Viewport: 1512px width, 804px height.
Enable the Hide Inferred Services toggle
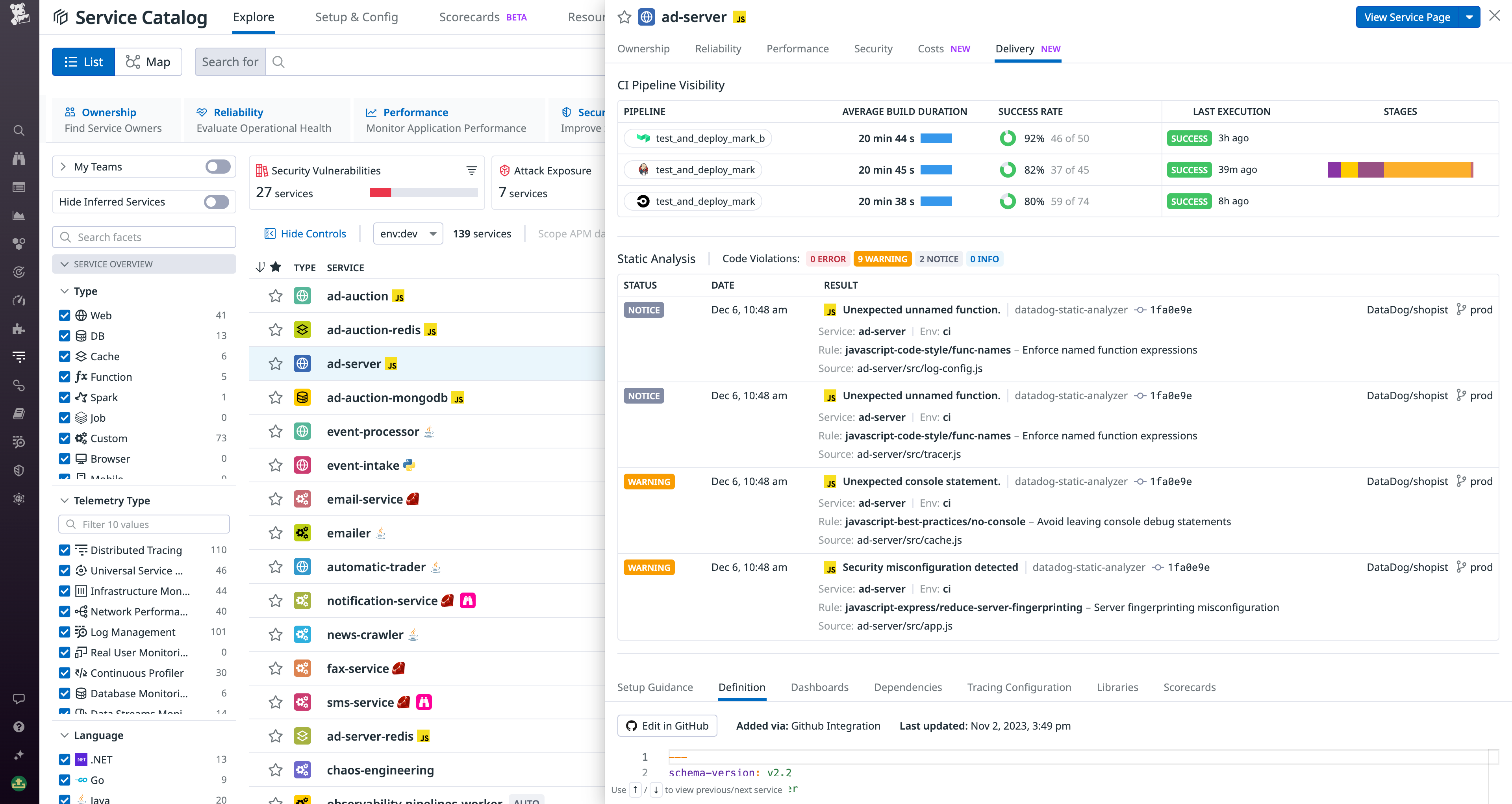[x=216, y=201]
